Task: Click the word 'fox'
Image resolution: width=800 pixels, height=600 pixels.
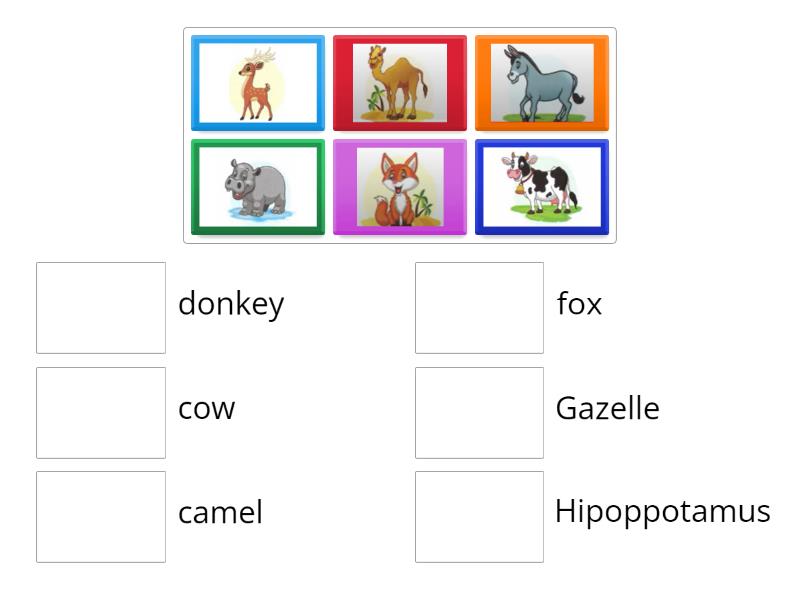Action: coord(579,303)
